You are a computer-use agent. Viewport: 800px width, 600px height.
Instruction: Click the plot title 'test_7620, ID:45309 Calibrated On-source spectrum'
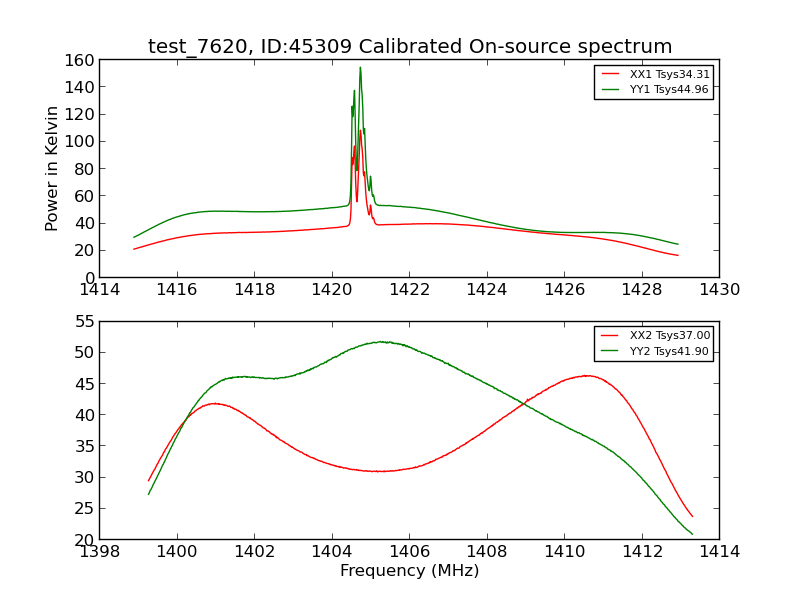410,46
